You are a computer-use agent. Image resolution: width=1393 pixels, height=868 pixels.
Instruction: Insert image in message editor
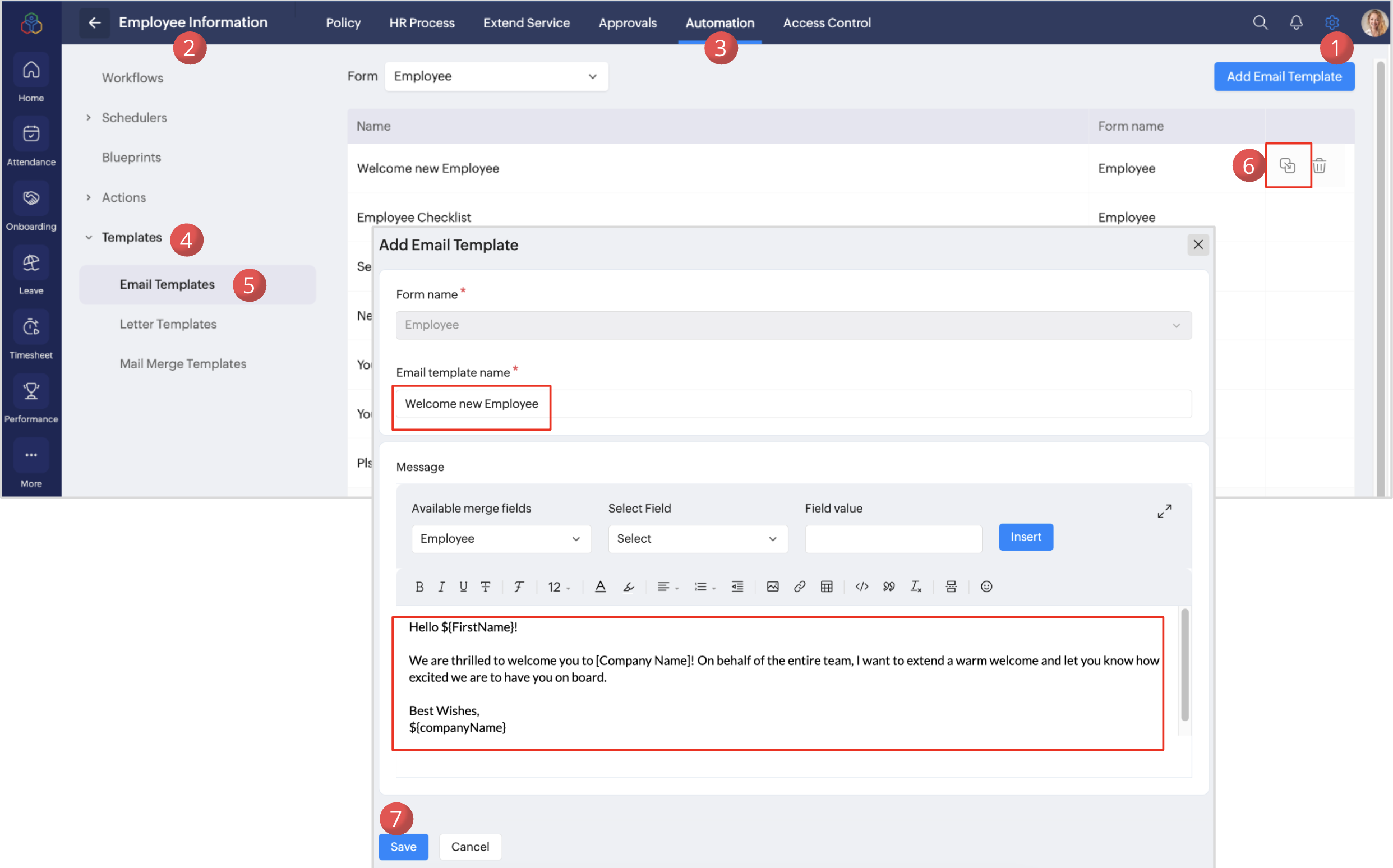pyautogui.click(x=773, y=586)
